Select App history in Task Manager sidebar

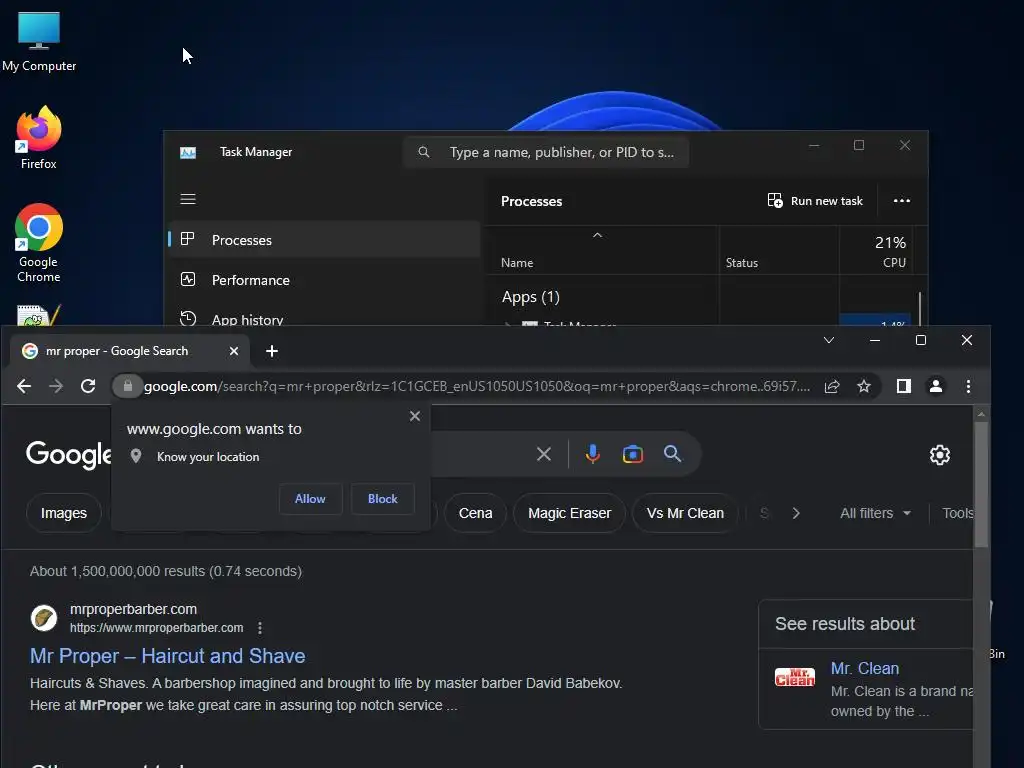[x=325, y=319]
